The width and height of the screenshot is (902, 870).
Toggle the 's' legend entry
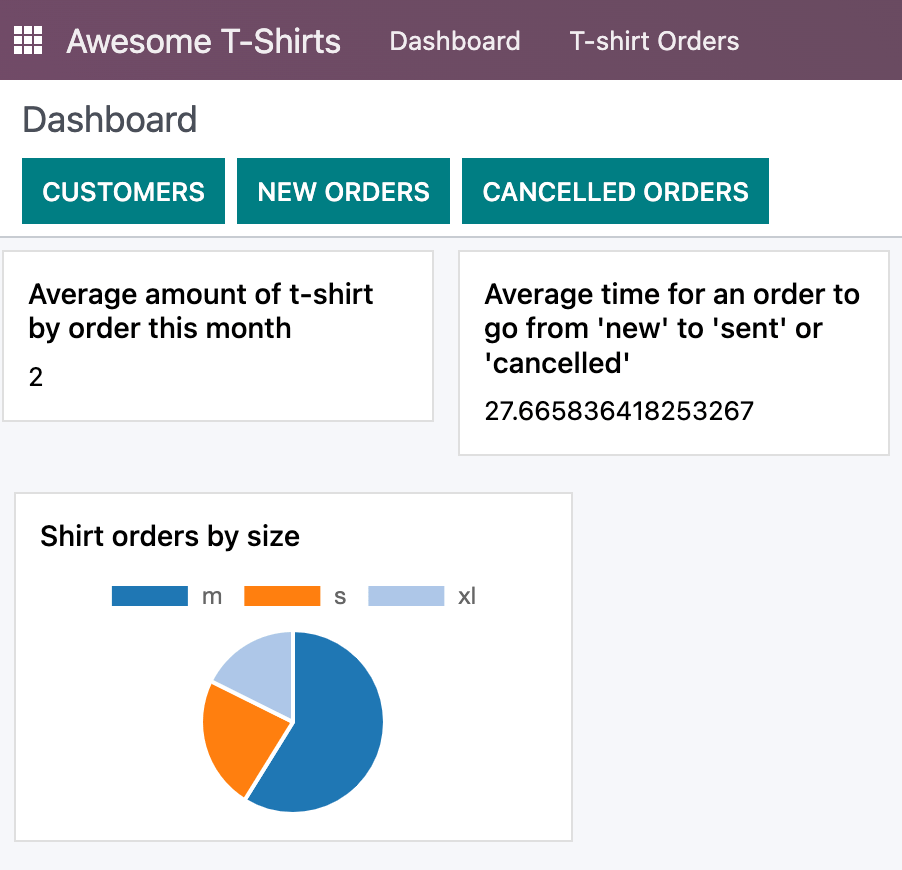click(339, 595)
